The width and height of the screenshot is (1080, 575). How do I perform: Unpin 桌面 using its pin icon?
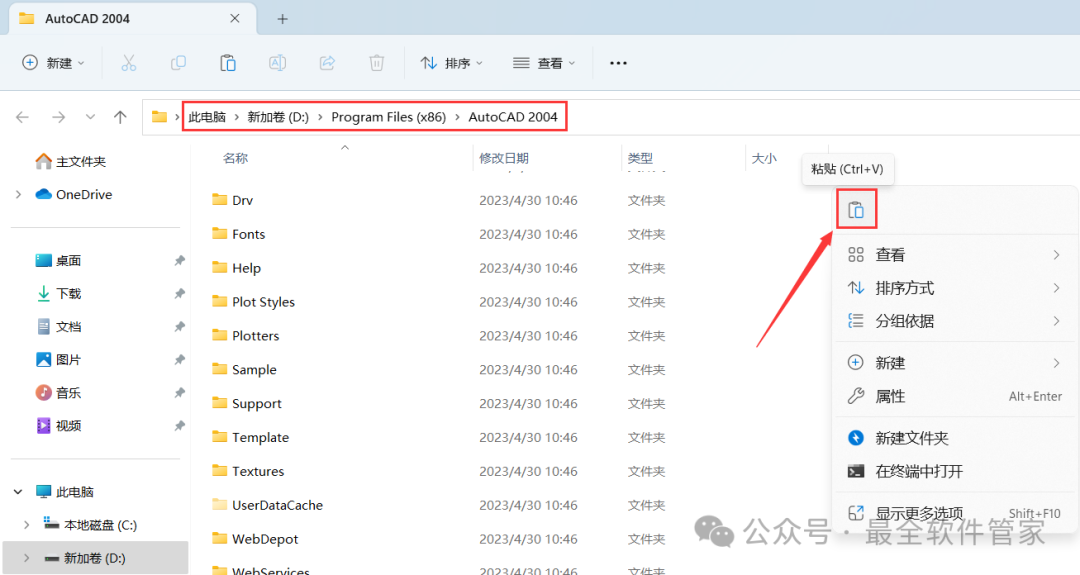180,261
